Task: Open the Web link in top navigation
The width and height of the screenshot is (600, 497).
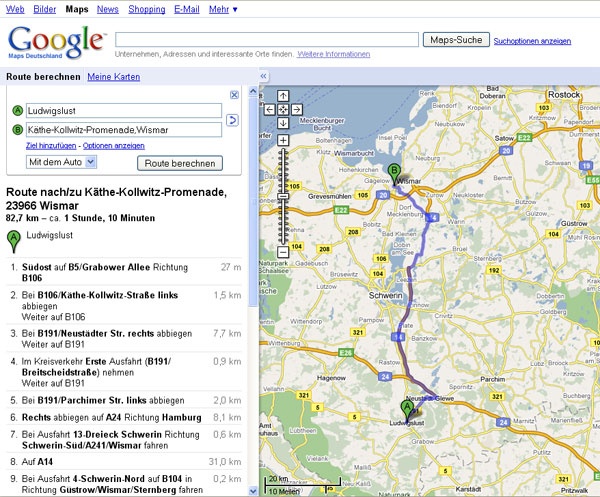Action: coord(15,9)
